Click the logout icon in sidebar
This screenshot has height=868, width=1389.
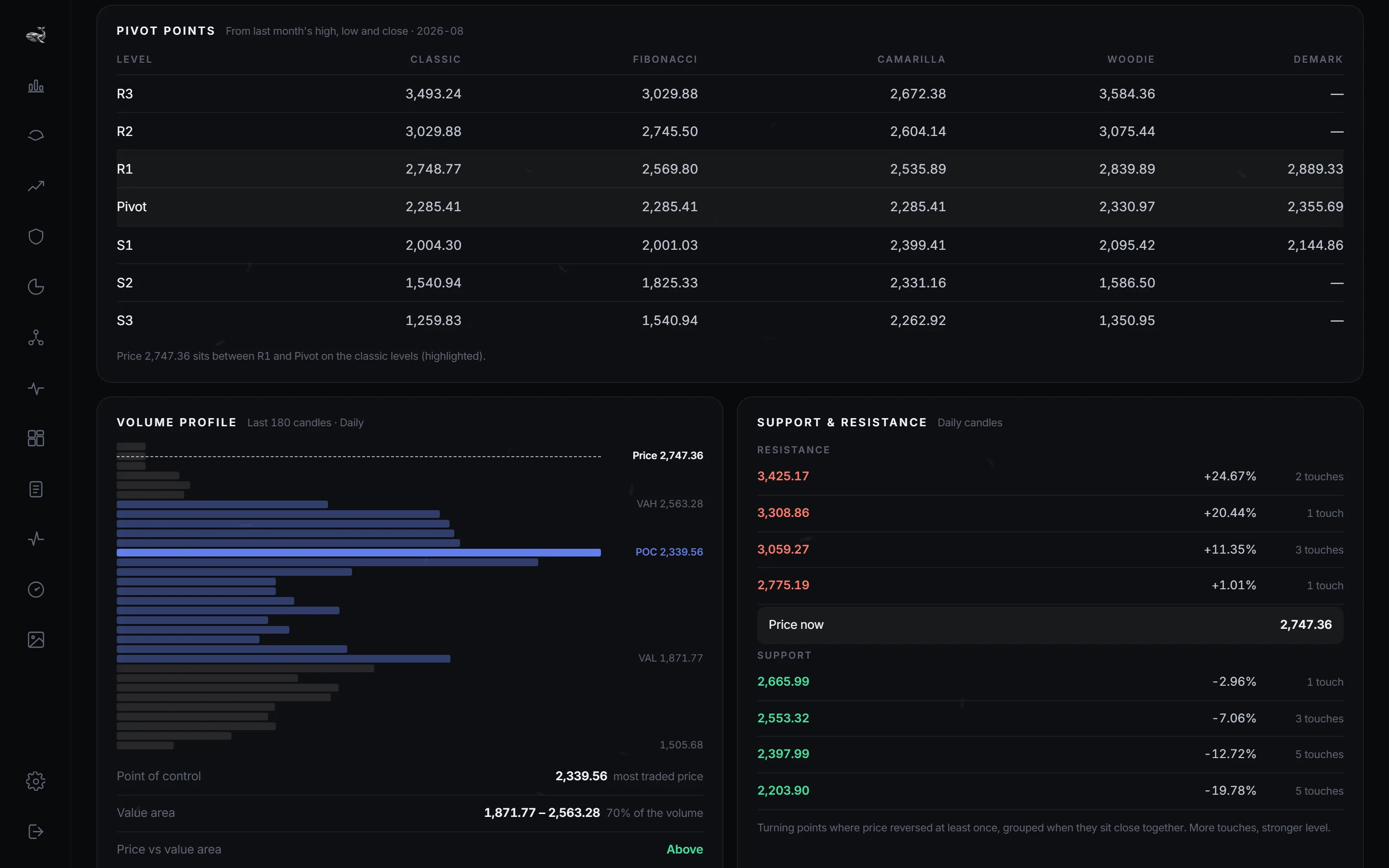tap(36, 831)
